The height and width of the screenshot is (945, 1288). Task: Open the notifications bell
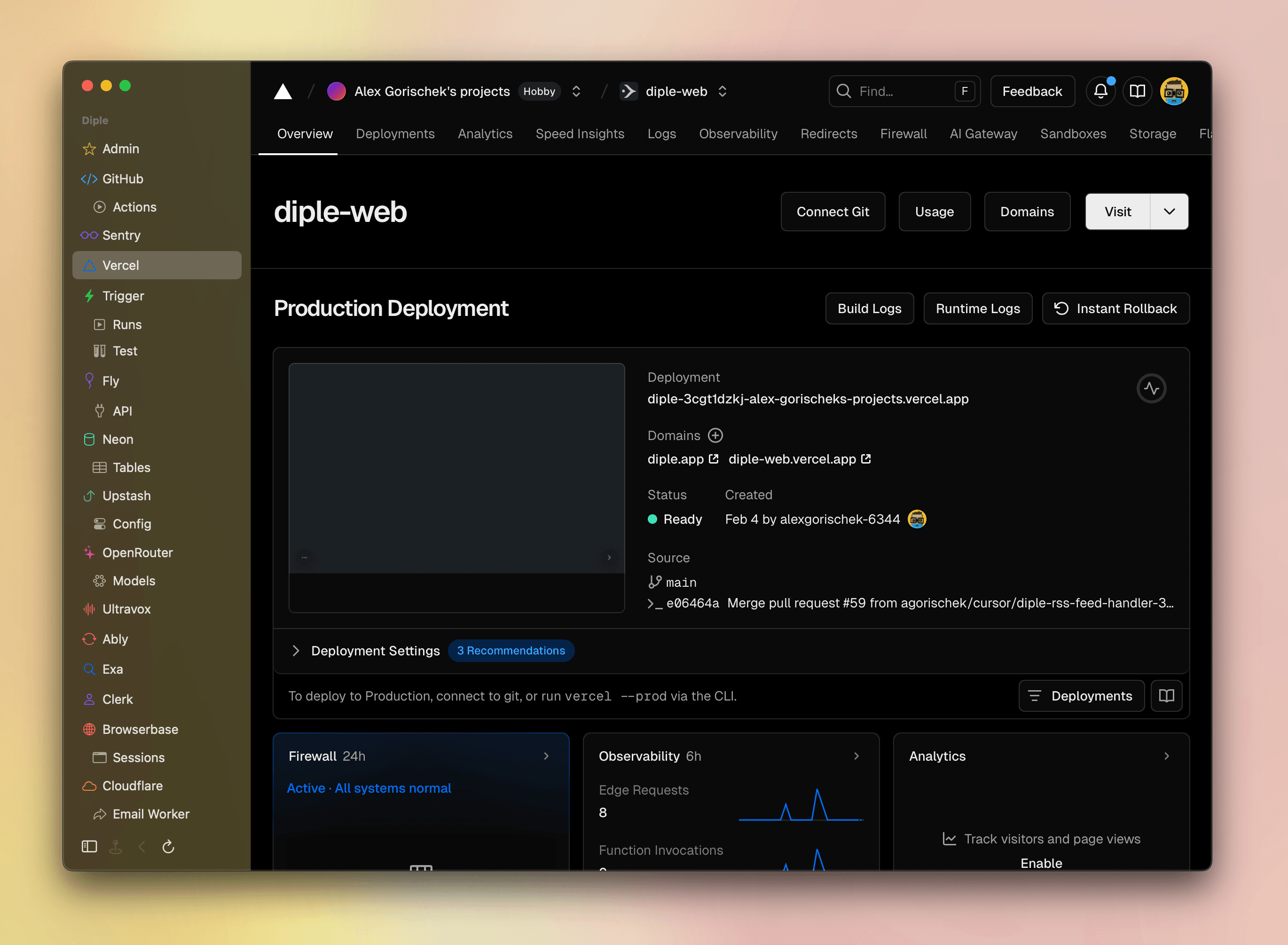(x=1100, y=91)
